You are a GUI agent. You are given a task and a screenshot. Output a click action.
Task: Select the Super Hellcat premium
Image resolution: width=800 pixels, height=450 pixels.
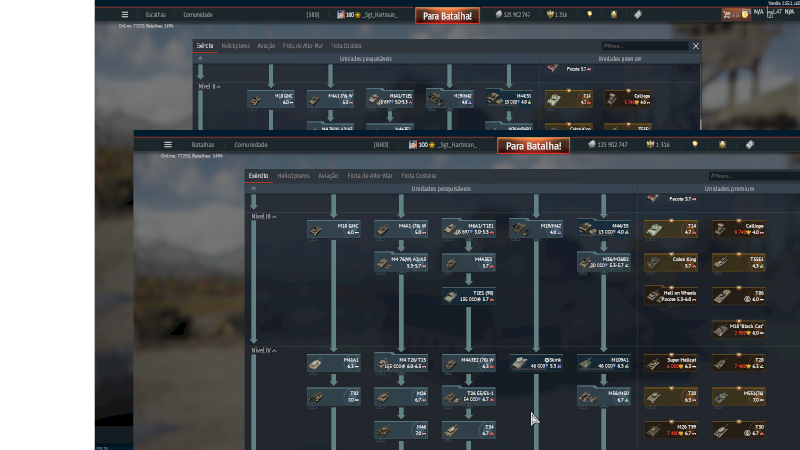(671, 363)
